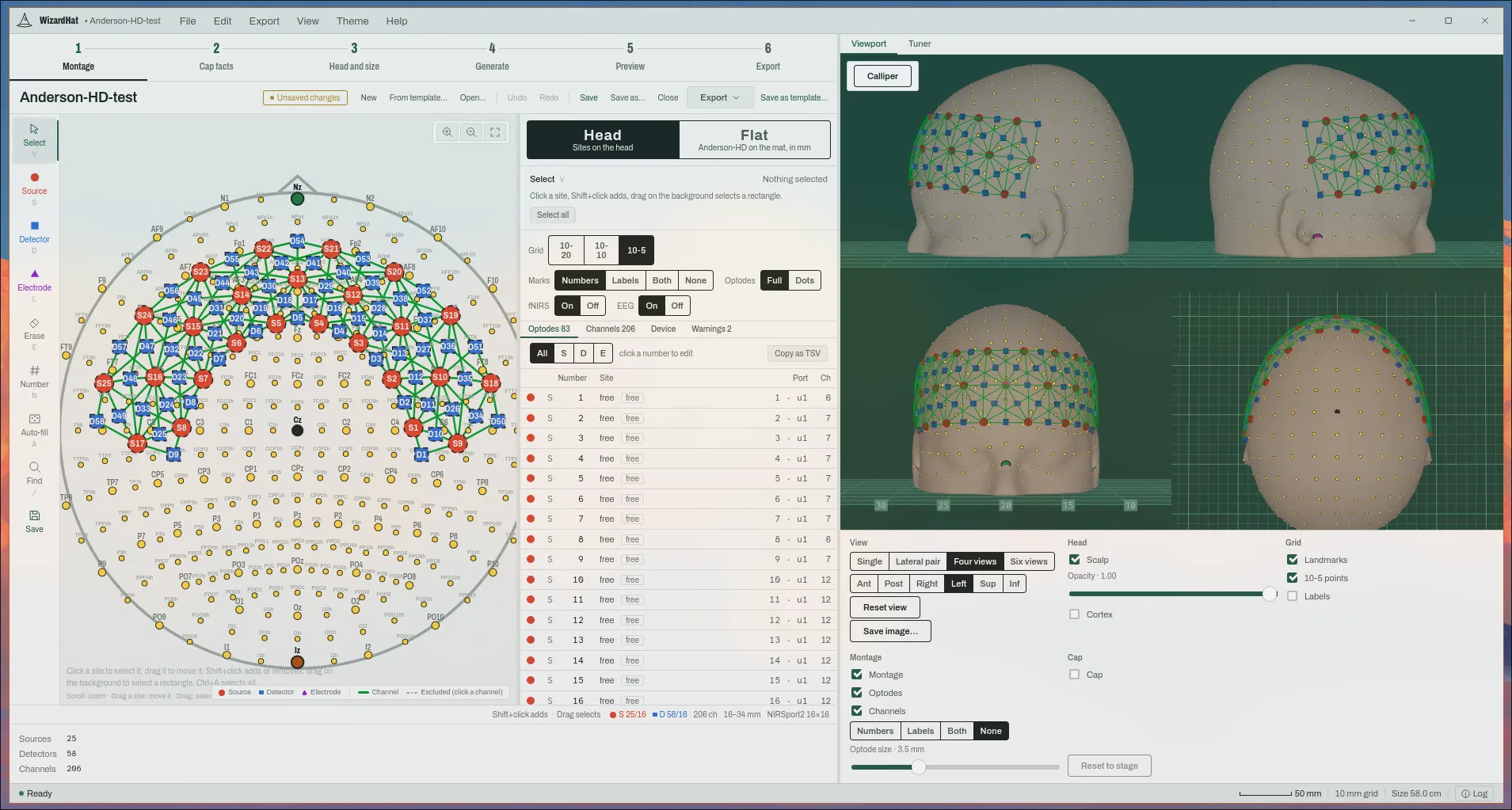Zoom out on the montage map
Viewport: 1512px width, 810px height.
[x=471, y=132]
